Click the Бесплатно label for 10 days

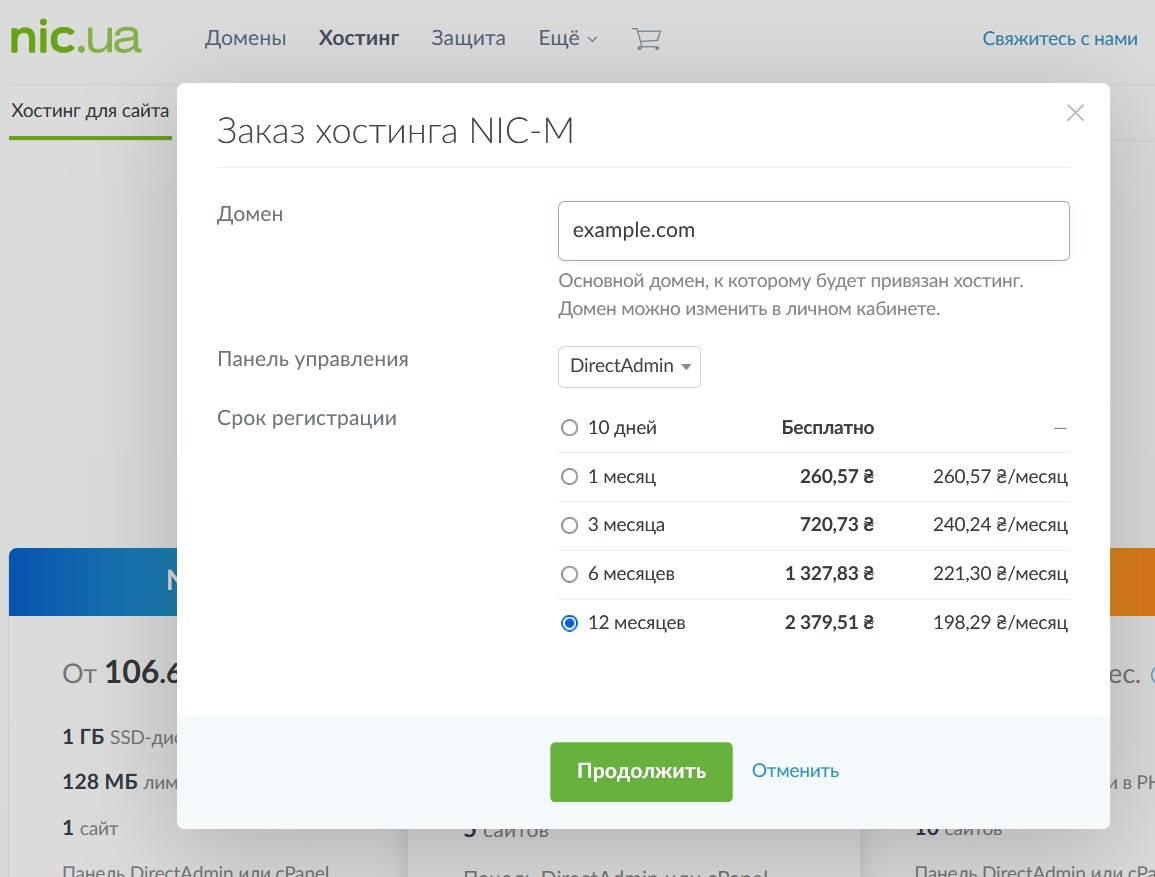827,428
